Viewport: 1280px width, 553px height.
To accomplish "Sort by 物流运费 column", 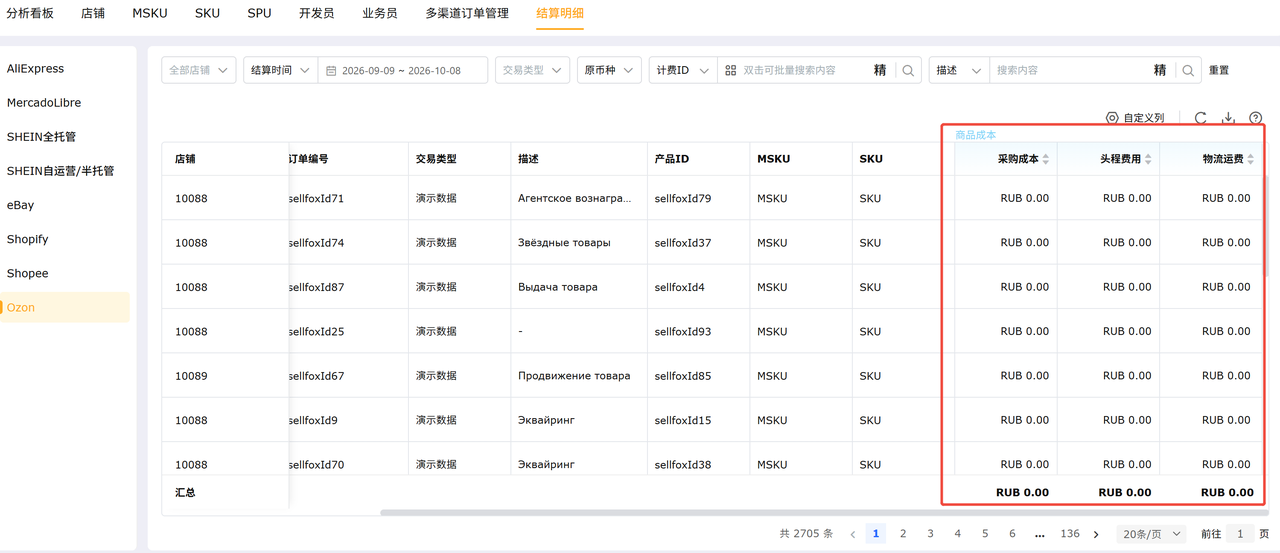I will click(1250, 159).
